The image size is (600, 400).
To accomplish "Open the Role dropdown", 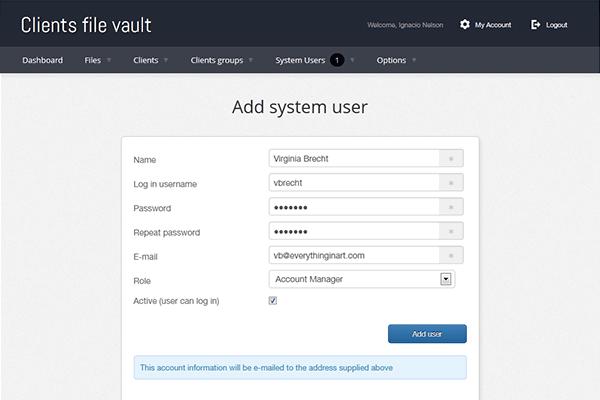I will pos(446,279).
